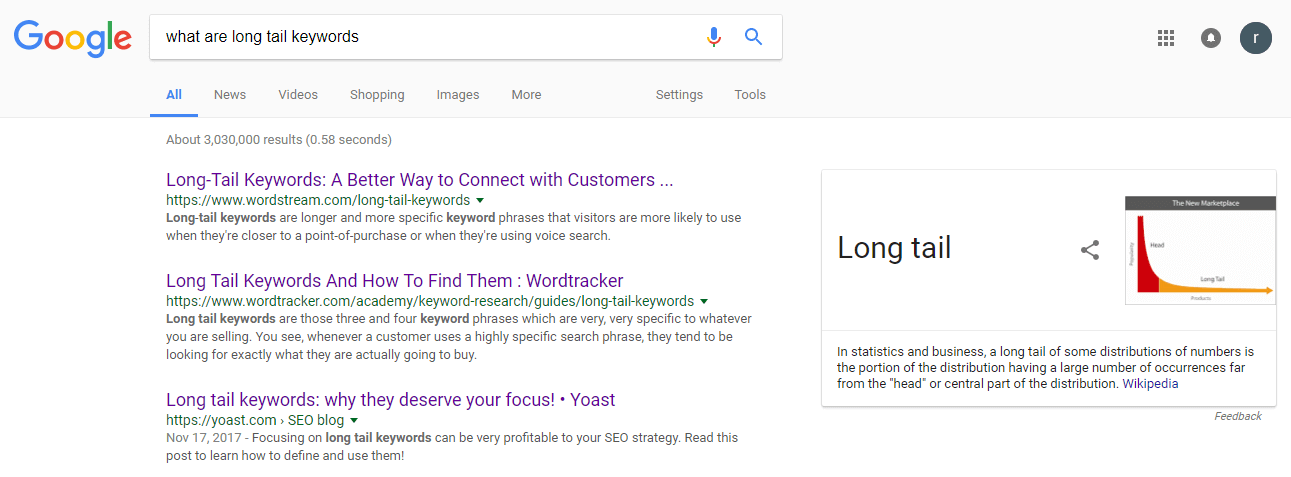This screenshot has width=1291, height=477.
Task: Click the Google logo
Action: click(72, 38)
